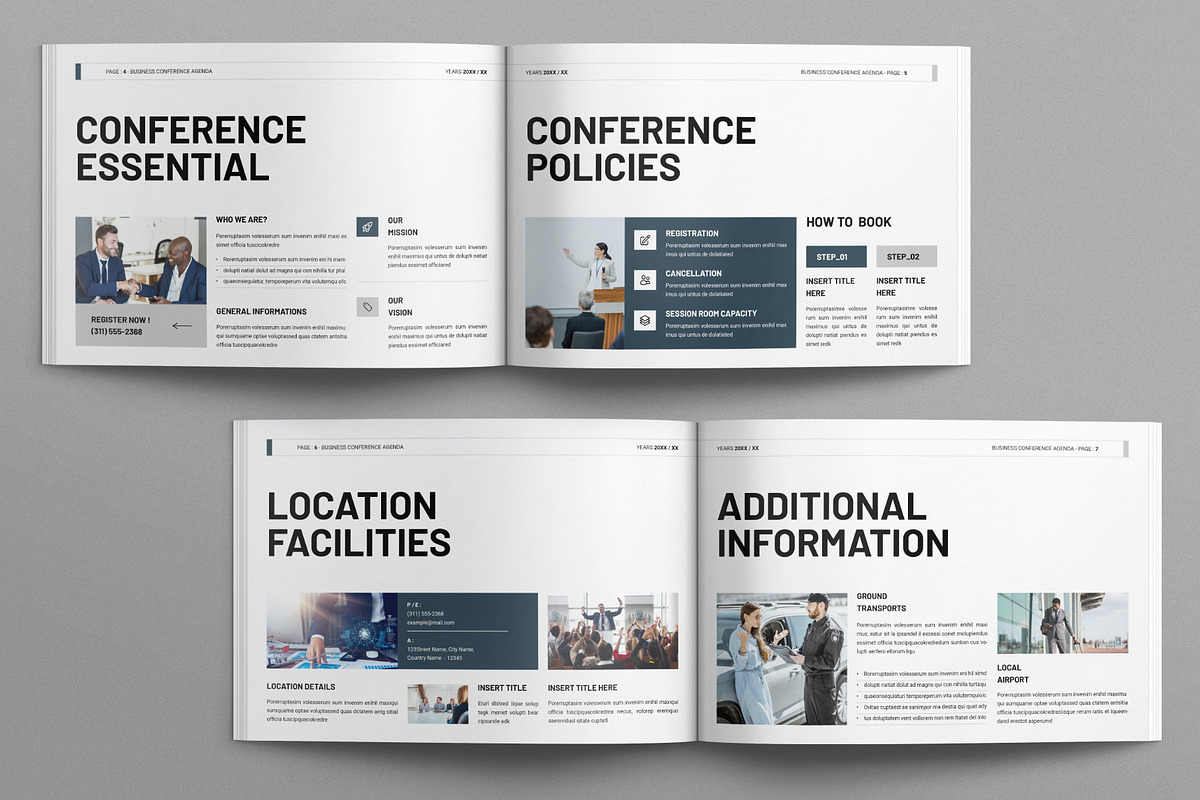Click the REGISTRATION policy title
1200x800 pixels.
(692, 234)
